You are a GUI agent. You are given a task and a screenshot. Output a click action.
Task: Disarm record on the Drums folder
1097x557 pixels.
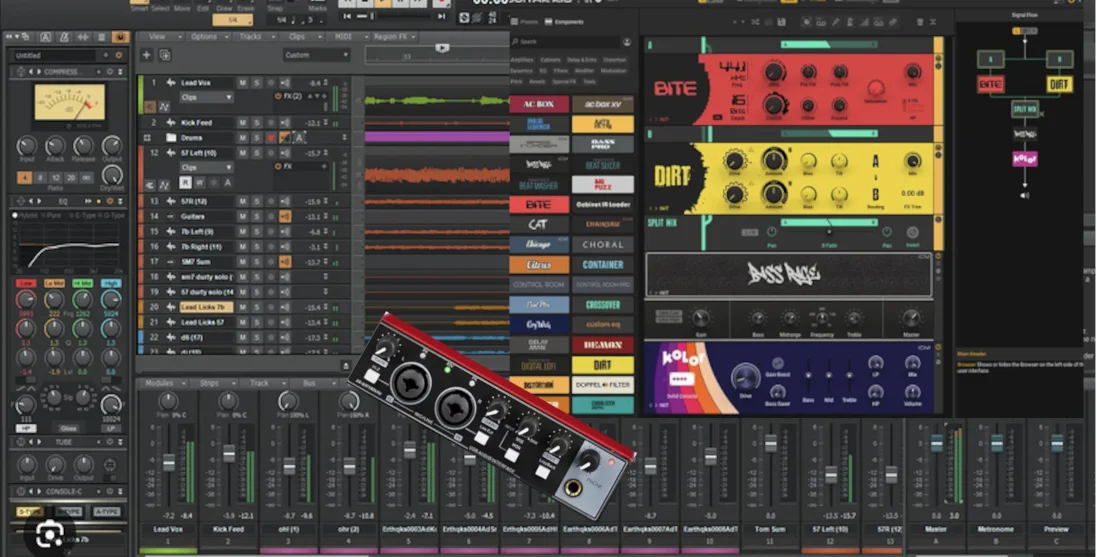tap(271, 138)
